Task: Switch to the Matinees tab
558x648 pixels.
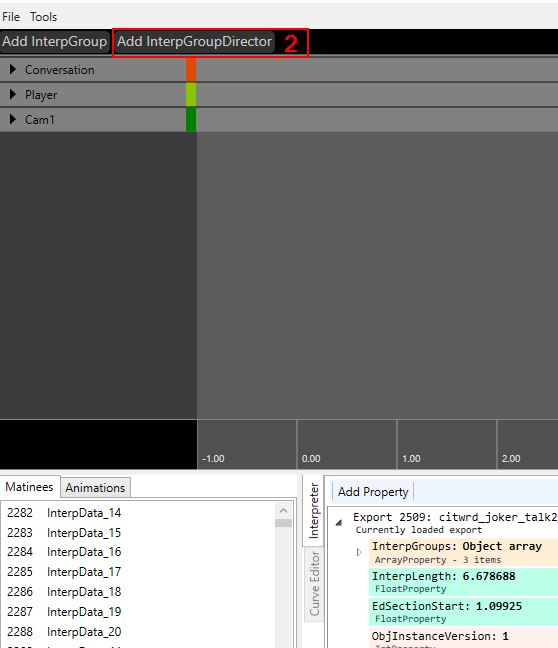Action: [x=29, y=487]
